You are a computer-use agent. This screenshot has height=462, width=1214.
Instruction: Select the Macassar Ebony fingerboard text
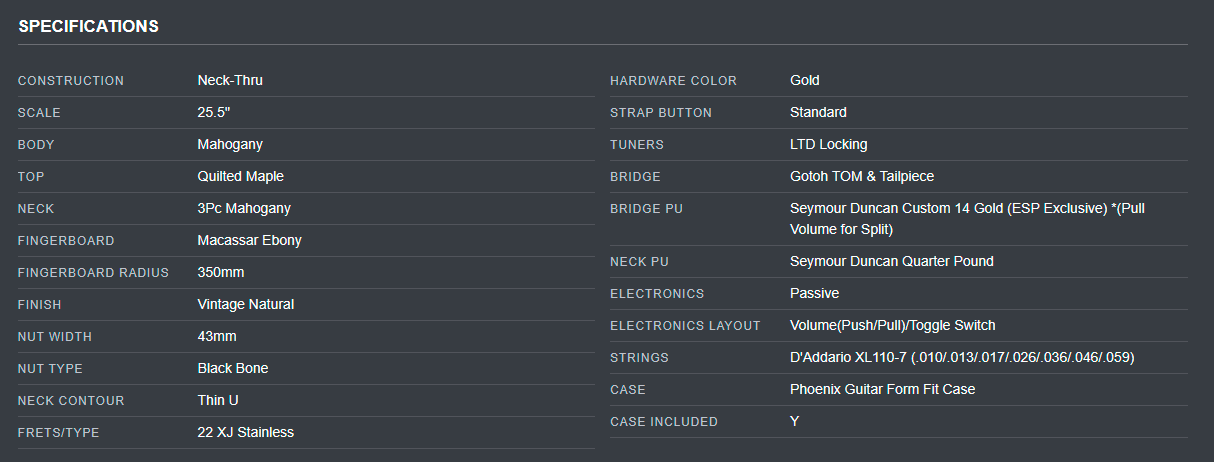point(249,240)
